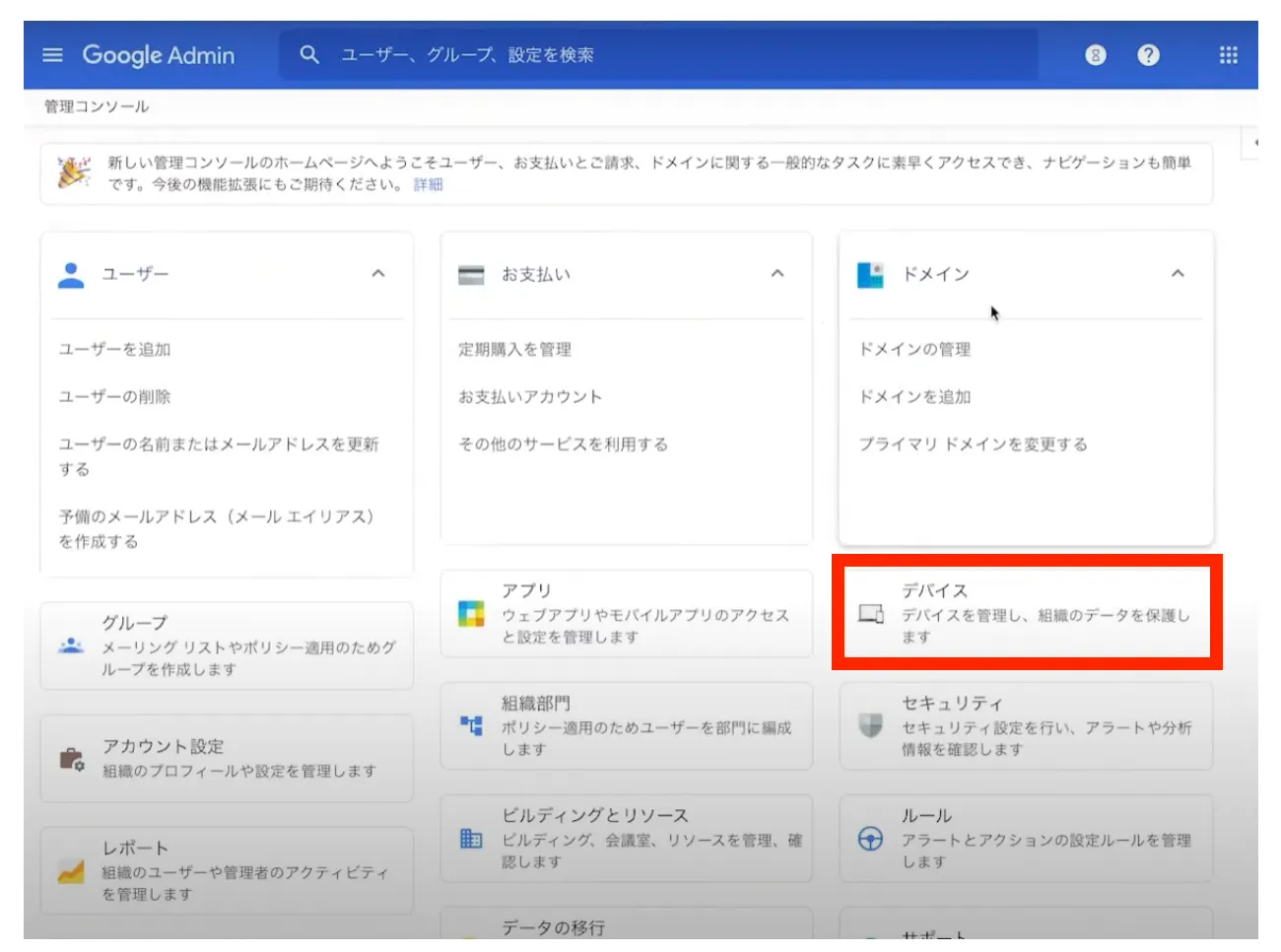Open the Google apps grid icon
1281x952 pixels.
(x=1228, y=55)
